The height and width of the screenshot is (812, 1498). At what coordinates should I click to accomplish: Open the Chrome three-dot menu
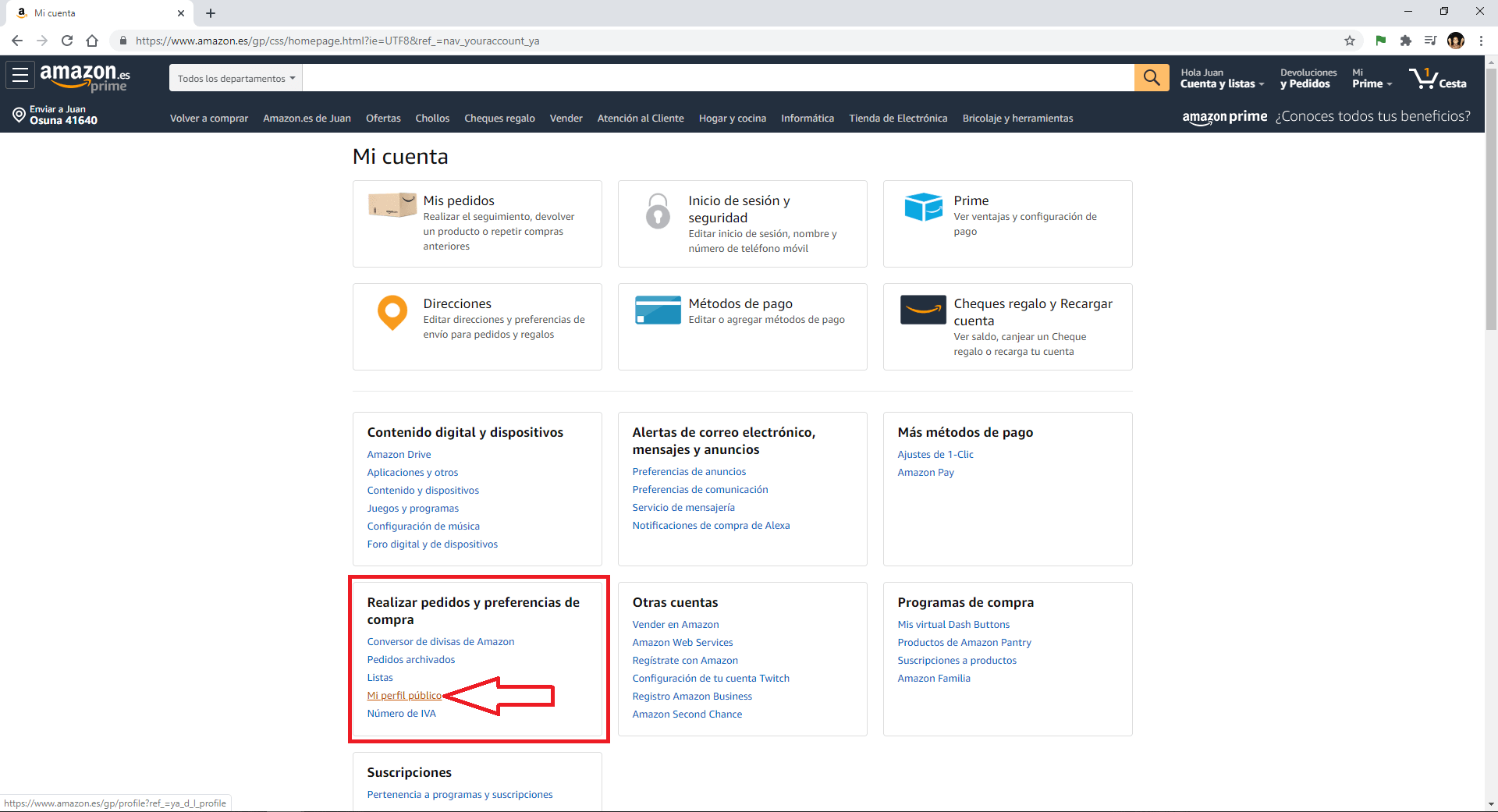click(1481, 41)
